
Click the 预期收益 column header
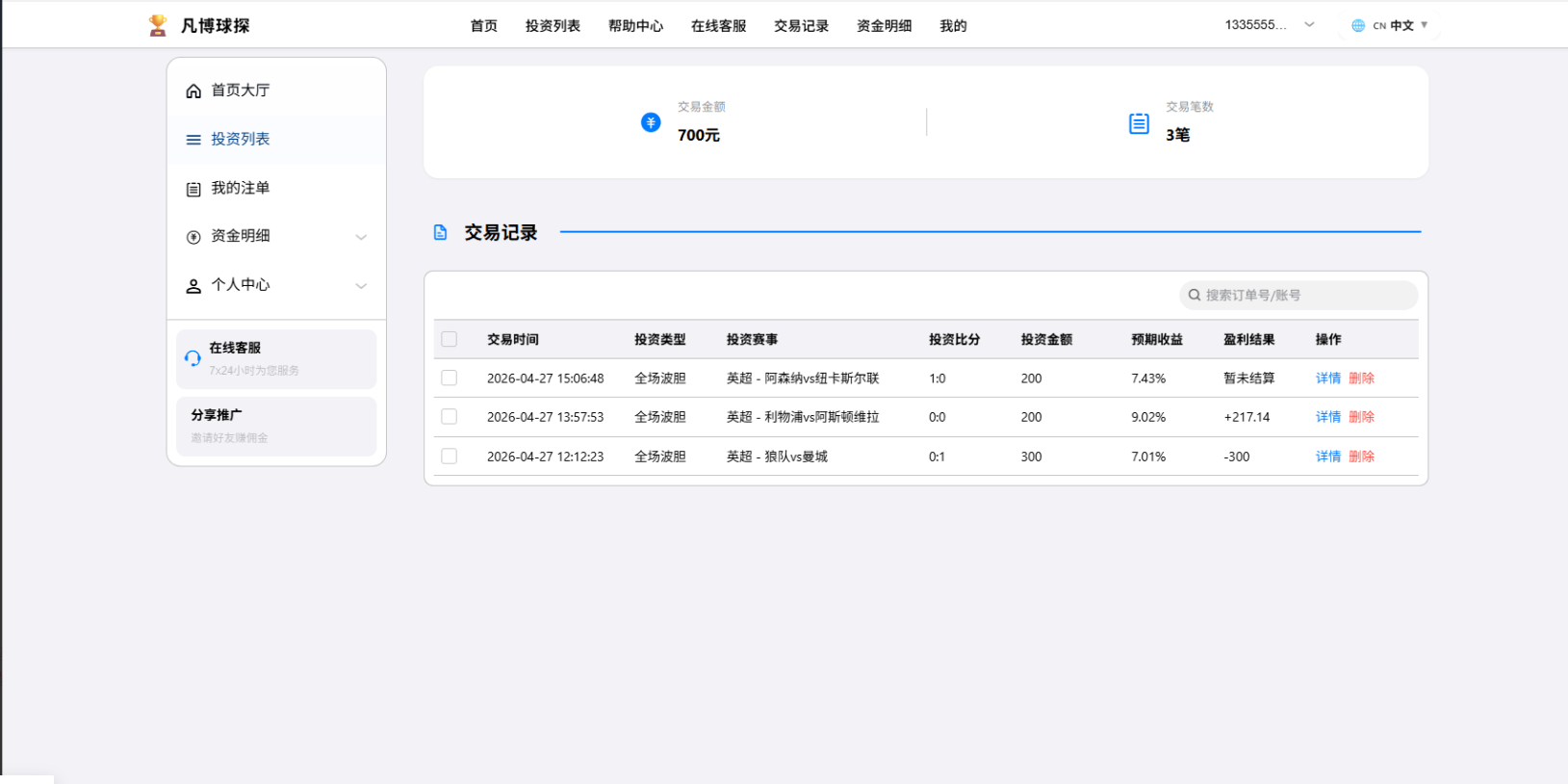tap(1157, 339)
